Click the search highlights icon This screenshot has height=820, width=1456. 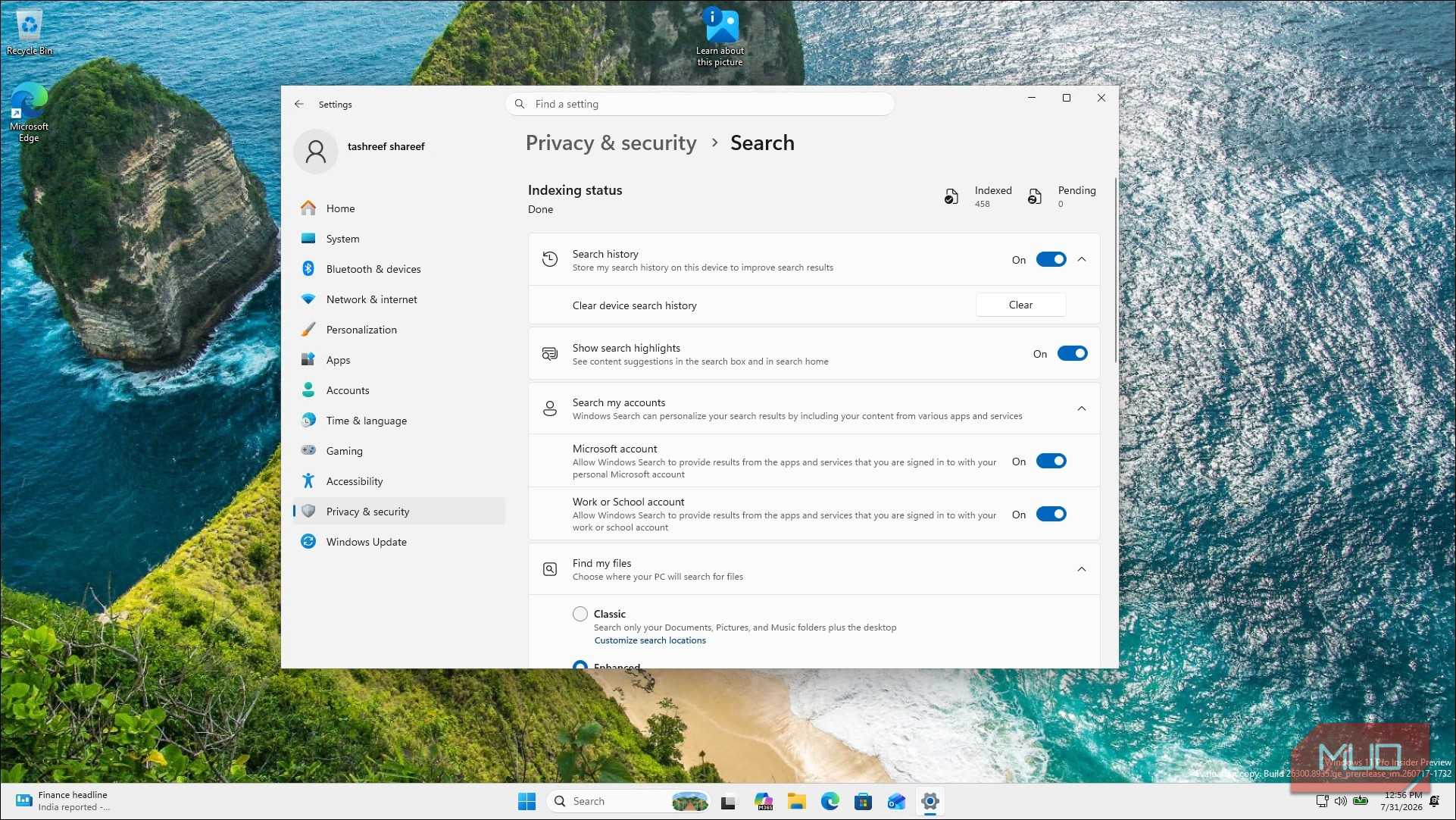pyautogui.click(x=550, y=354)
